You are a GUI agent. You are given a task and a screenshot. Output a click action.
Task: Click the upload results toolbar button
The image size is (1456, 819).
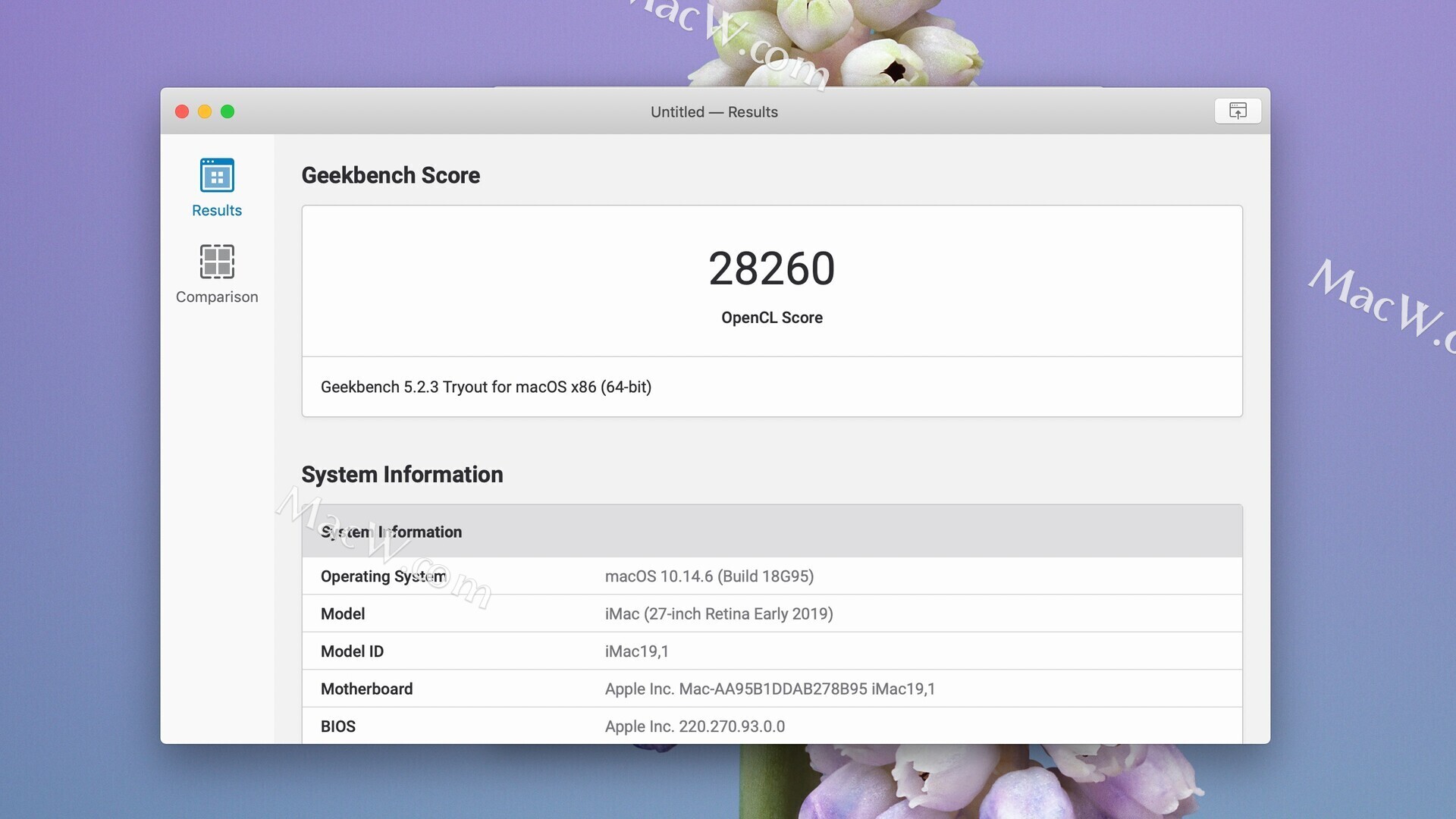(1238, 111)
